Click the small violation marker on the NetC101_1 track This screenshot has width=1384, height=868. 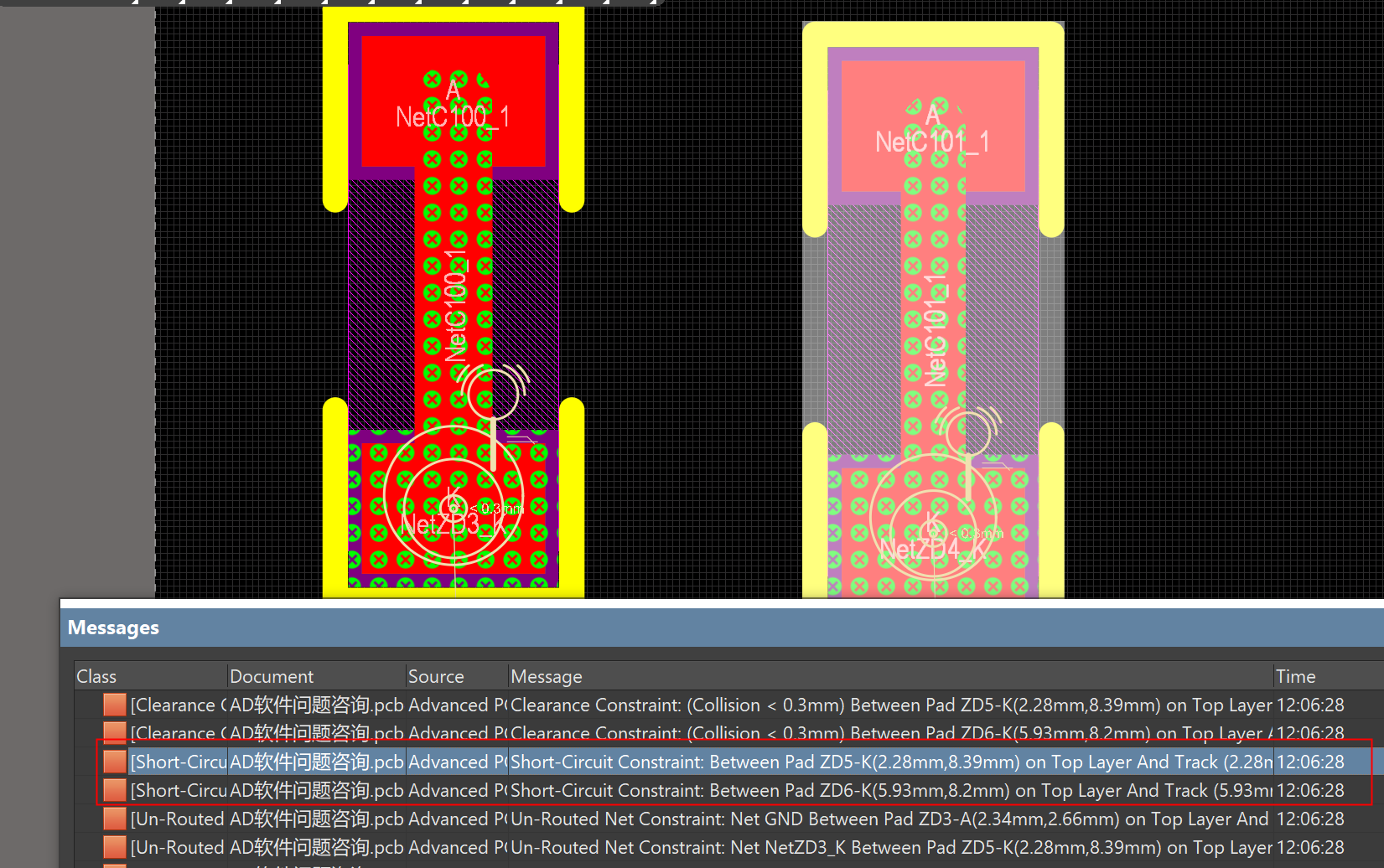click(x=969, y=431)
